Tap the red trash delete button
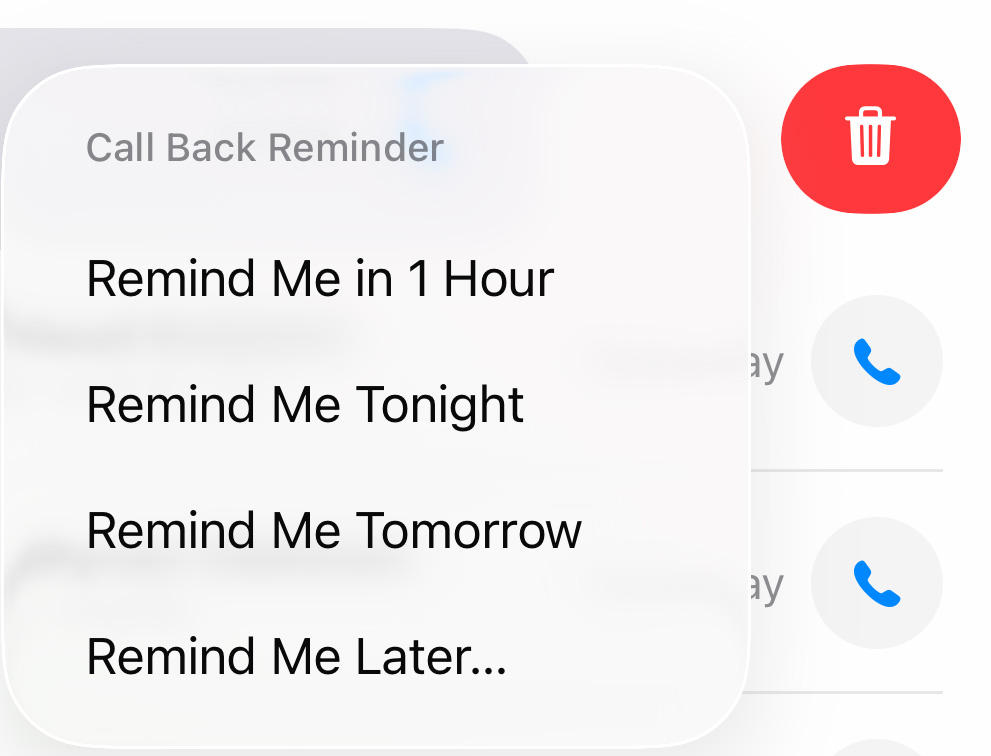Viewport: 991px width, 756px height. [x=870, y=138]
